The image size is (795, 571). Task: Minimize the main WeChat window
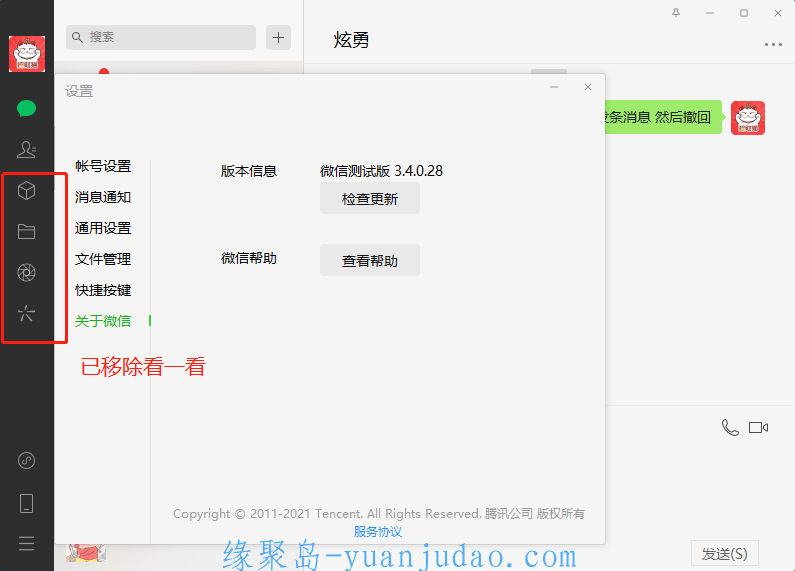pyautogui.click(x=710, y=13)
